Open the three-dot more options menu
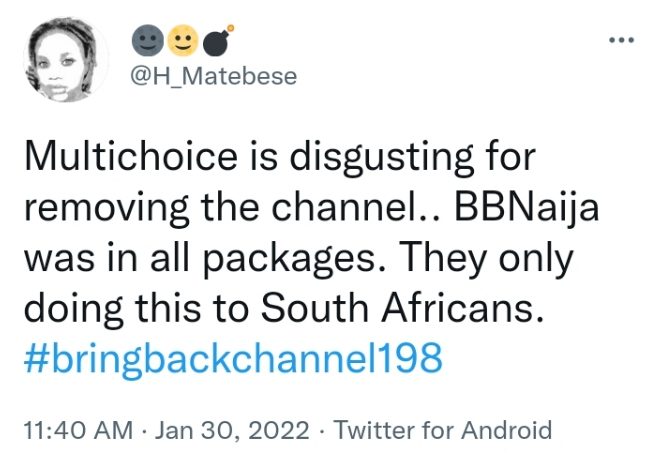This screenshot has width=660, height=453. pos(621,41)
